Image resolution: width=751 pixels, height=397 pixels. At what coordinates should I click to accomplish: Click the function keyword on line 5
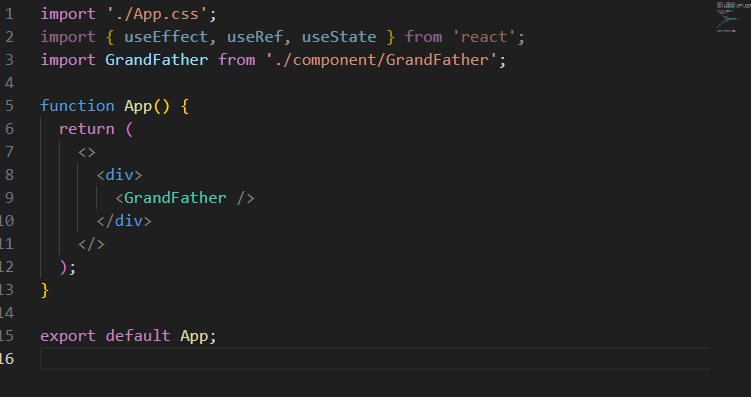point(77,106)
